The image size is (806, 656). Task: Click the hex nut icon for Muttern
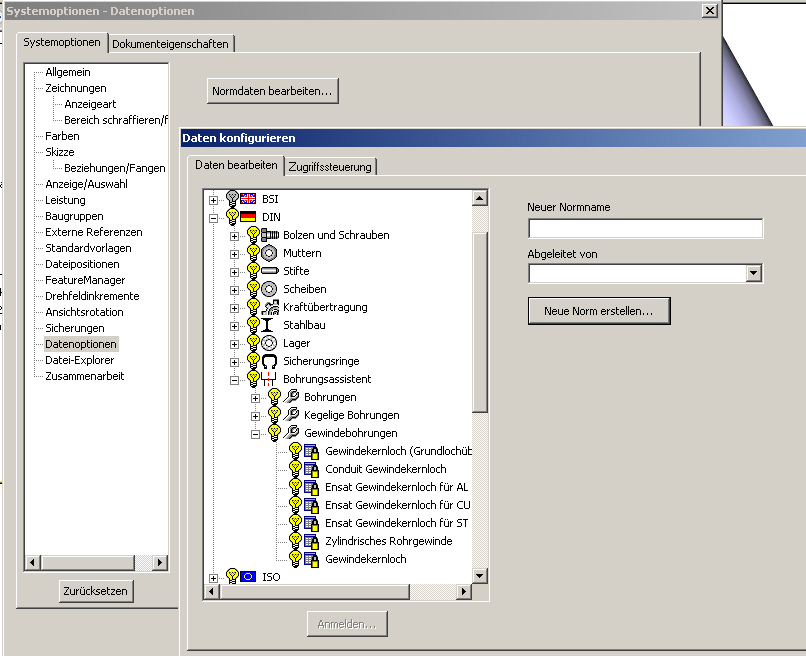[x=269, y=253]
